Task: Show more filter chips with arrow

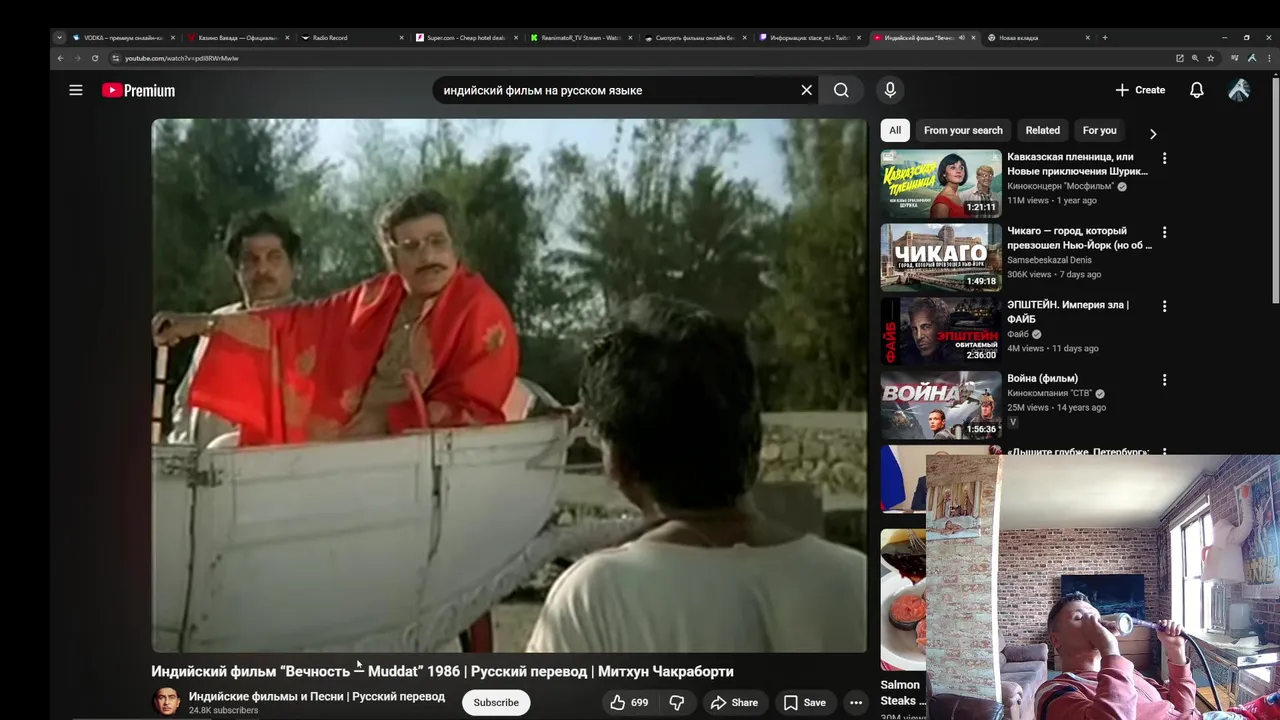Action: 1152,134
